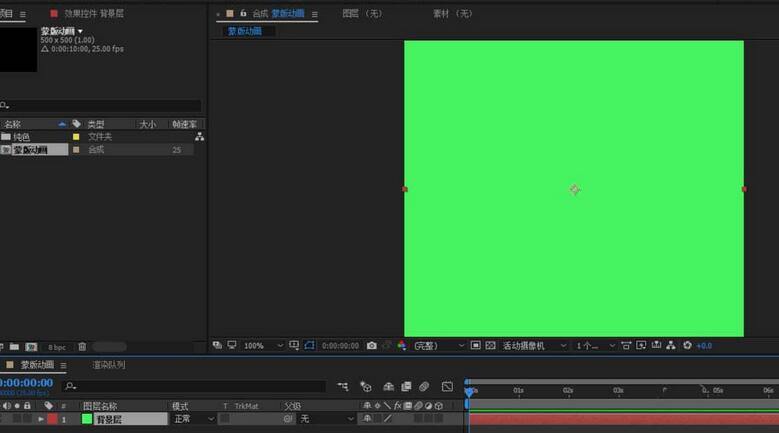Open grid and guide options icon
Image resolution: width=779 pixels, height=433 pixels.
point(294,345)
